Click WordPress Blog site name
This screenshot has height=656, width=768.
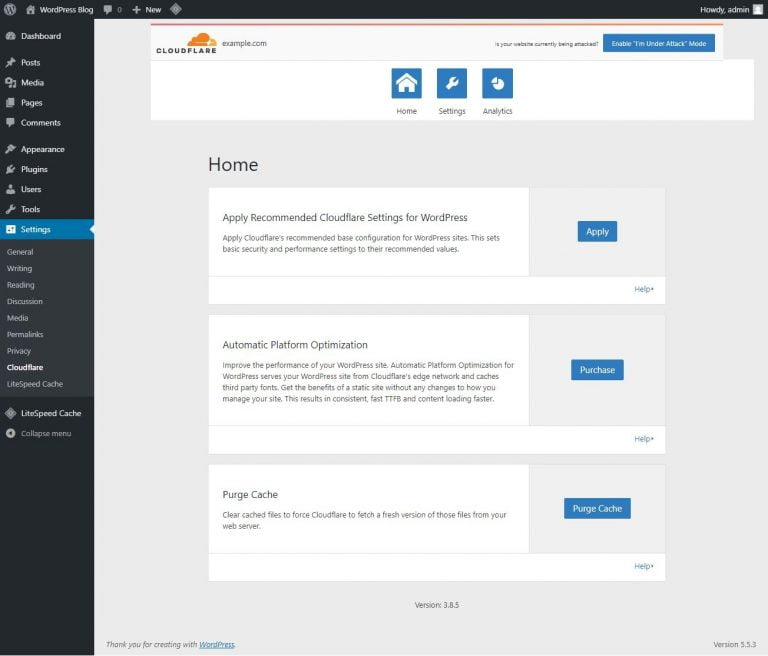pos(66,9)
